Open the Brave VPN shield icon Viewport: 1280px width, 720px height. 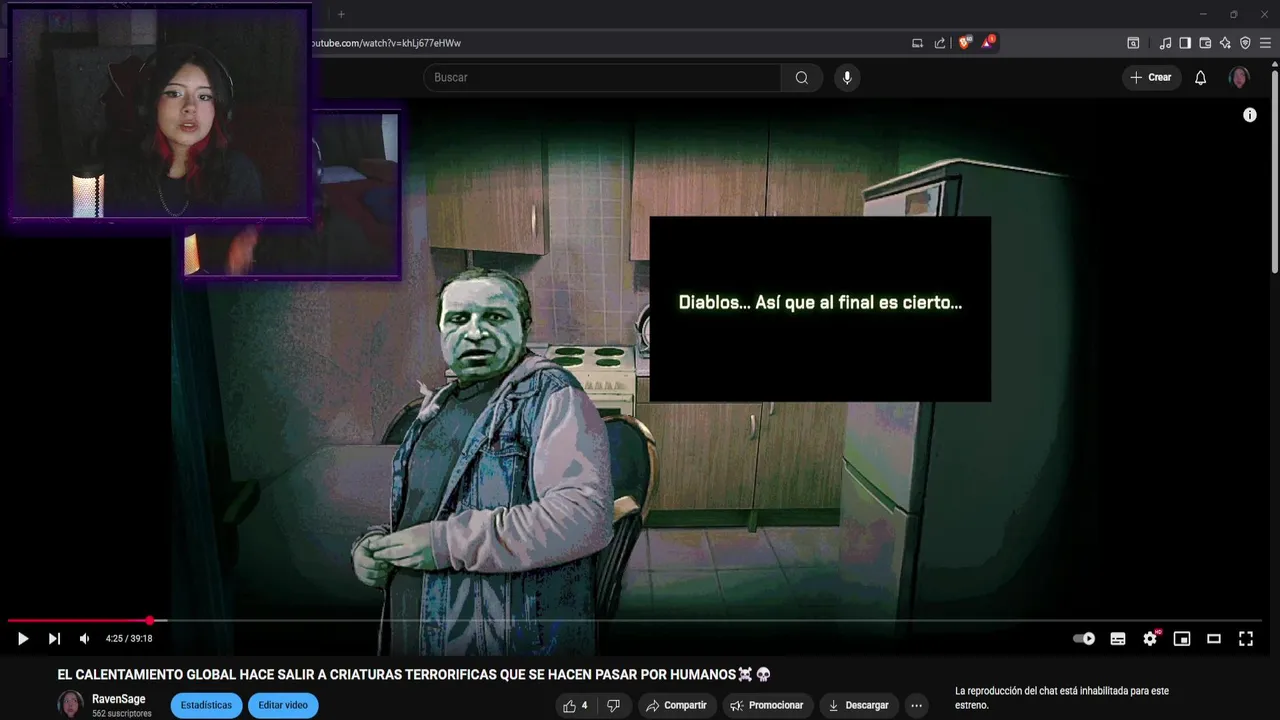pyautogui.click(x=1245, y=43)
